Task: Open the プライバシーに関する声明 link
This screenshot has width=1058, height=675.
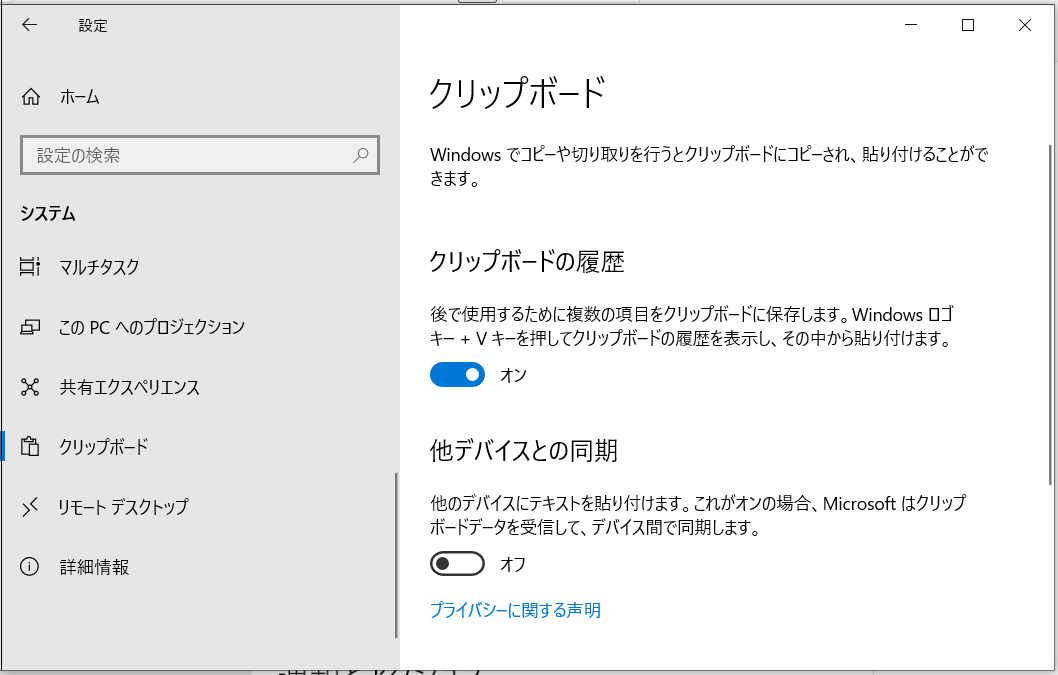Action: tap(515, 610)
